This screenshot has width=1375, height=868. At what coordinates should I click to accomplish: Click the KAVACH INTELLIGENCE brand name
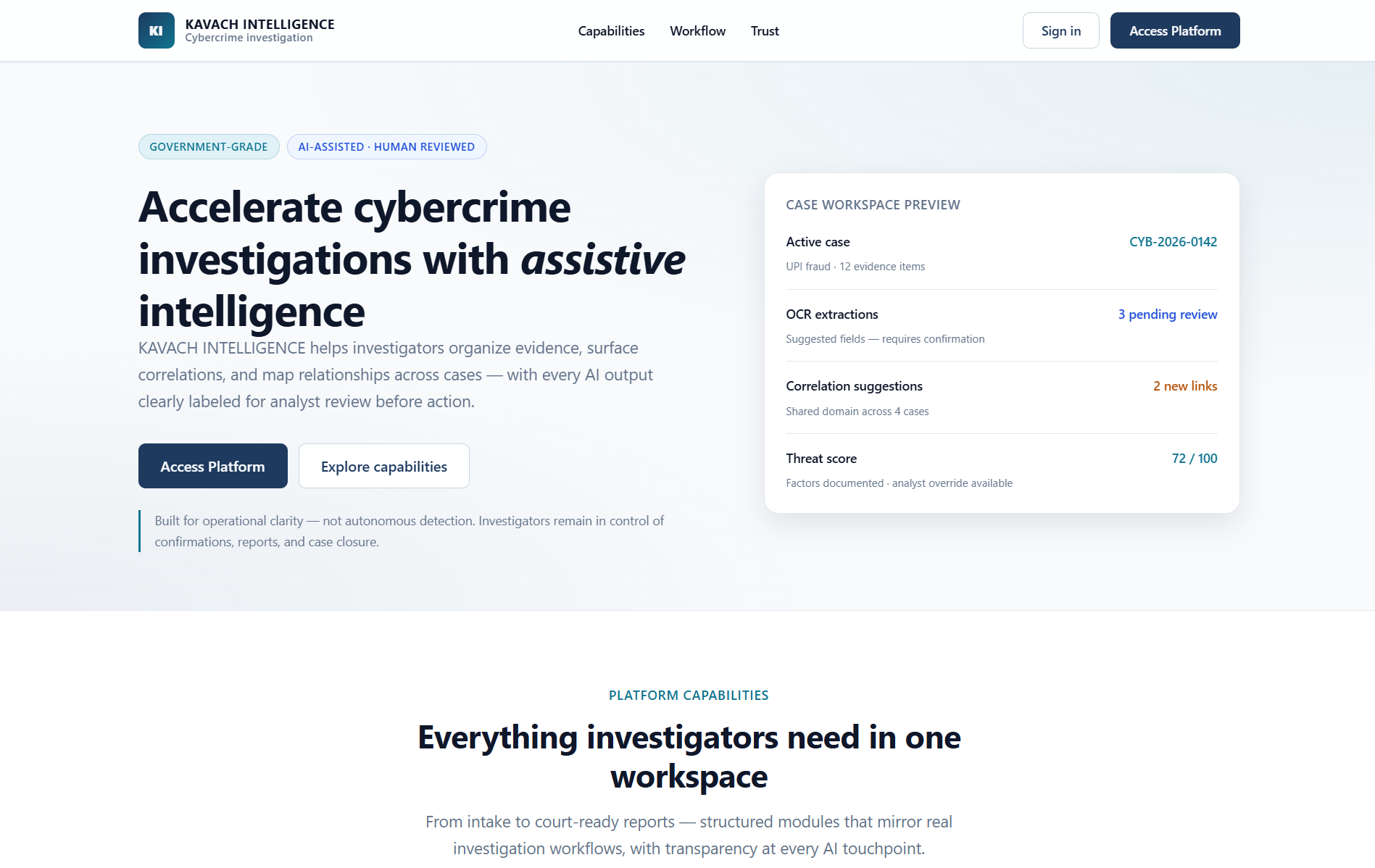click(259, 24)
